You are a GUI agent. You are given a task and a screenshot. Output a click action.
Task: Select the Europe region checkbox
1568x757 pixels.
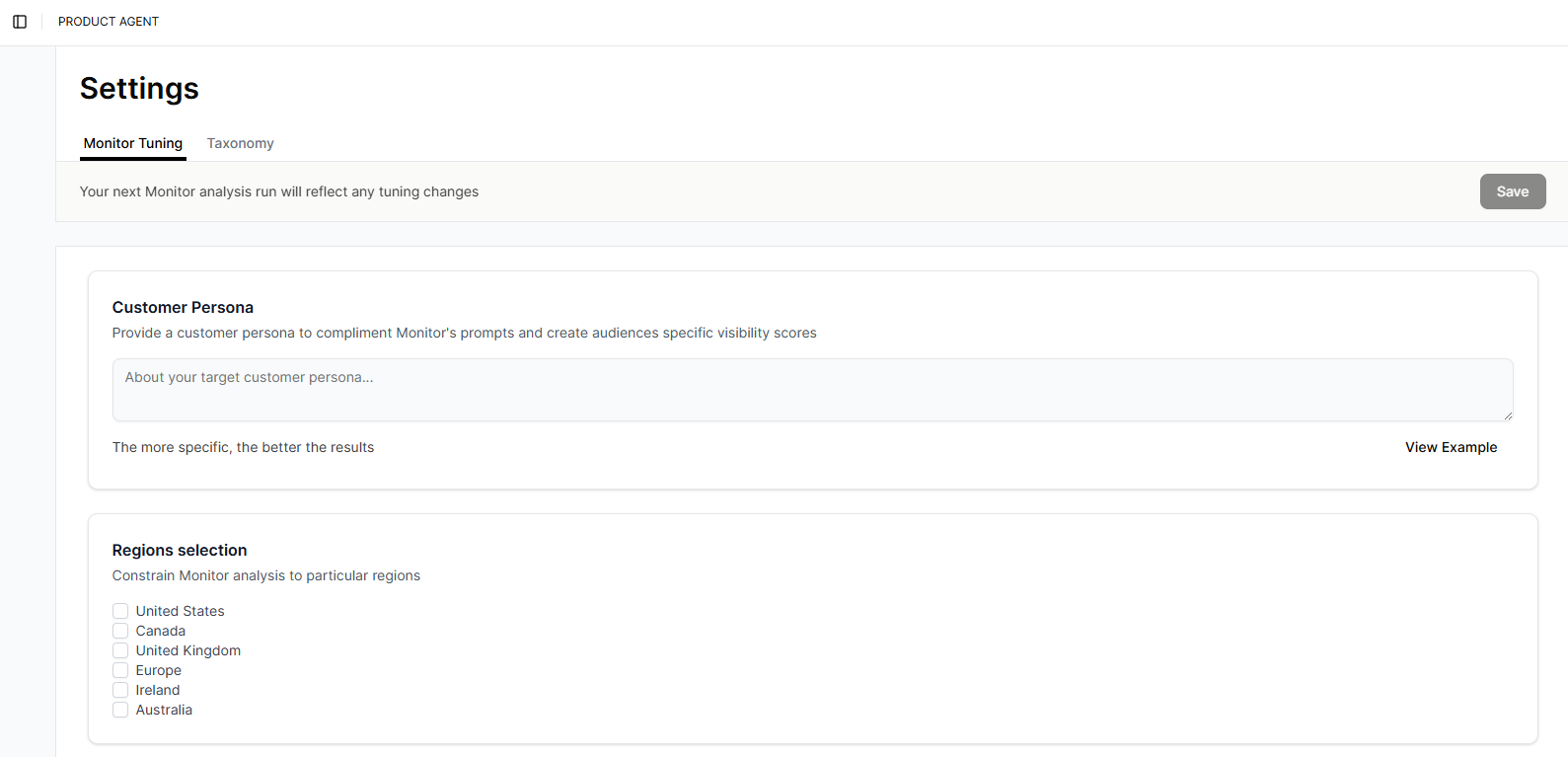(x=120, y=670)
